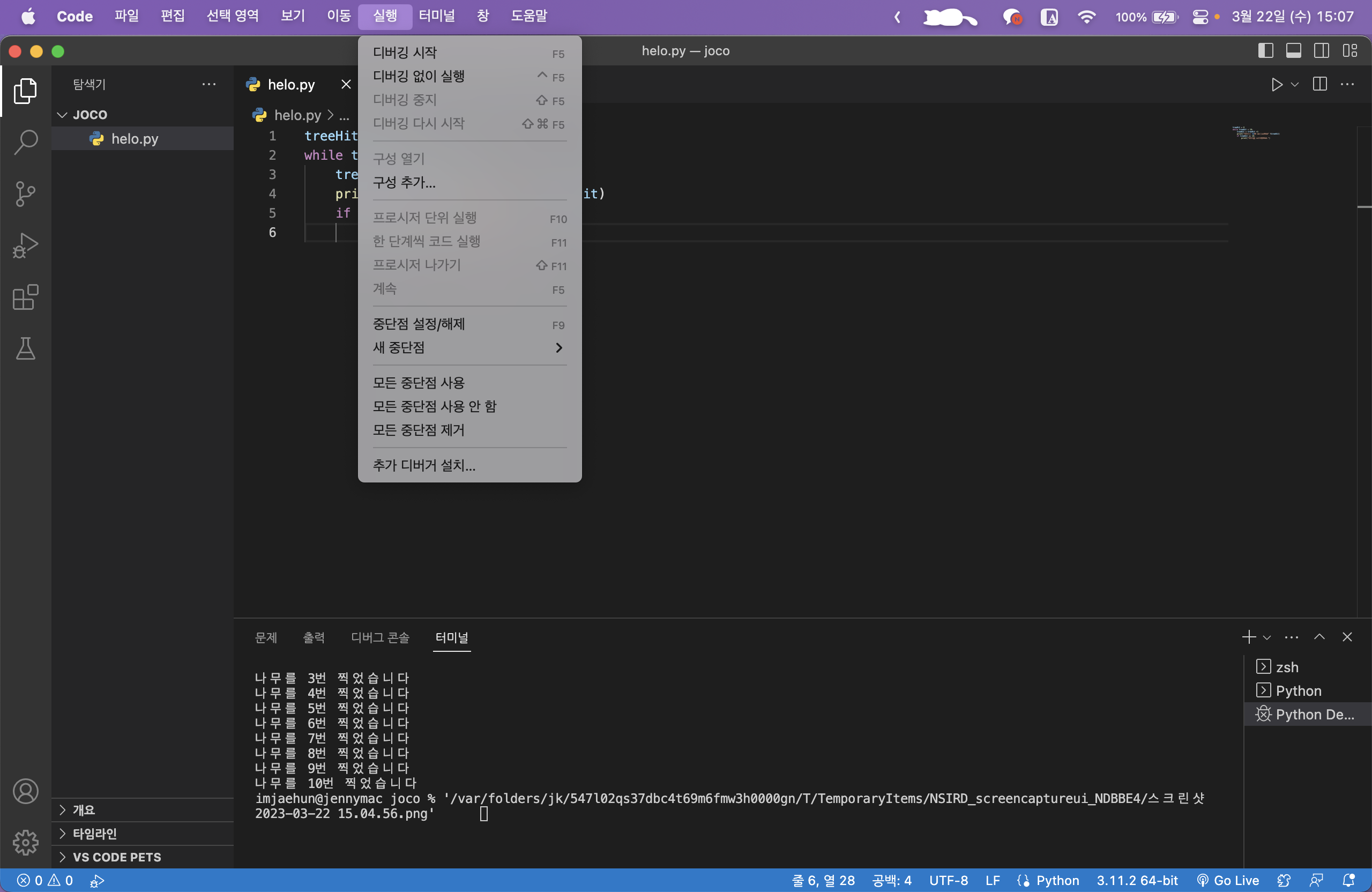Close the helo.py editor tab
The height and width of the screenshot is (892, 1372).
346,85
